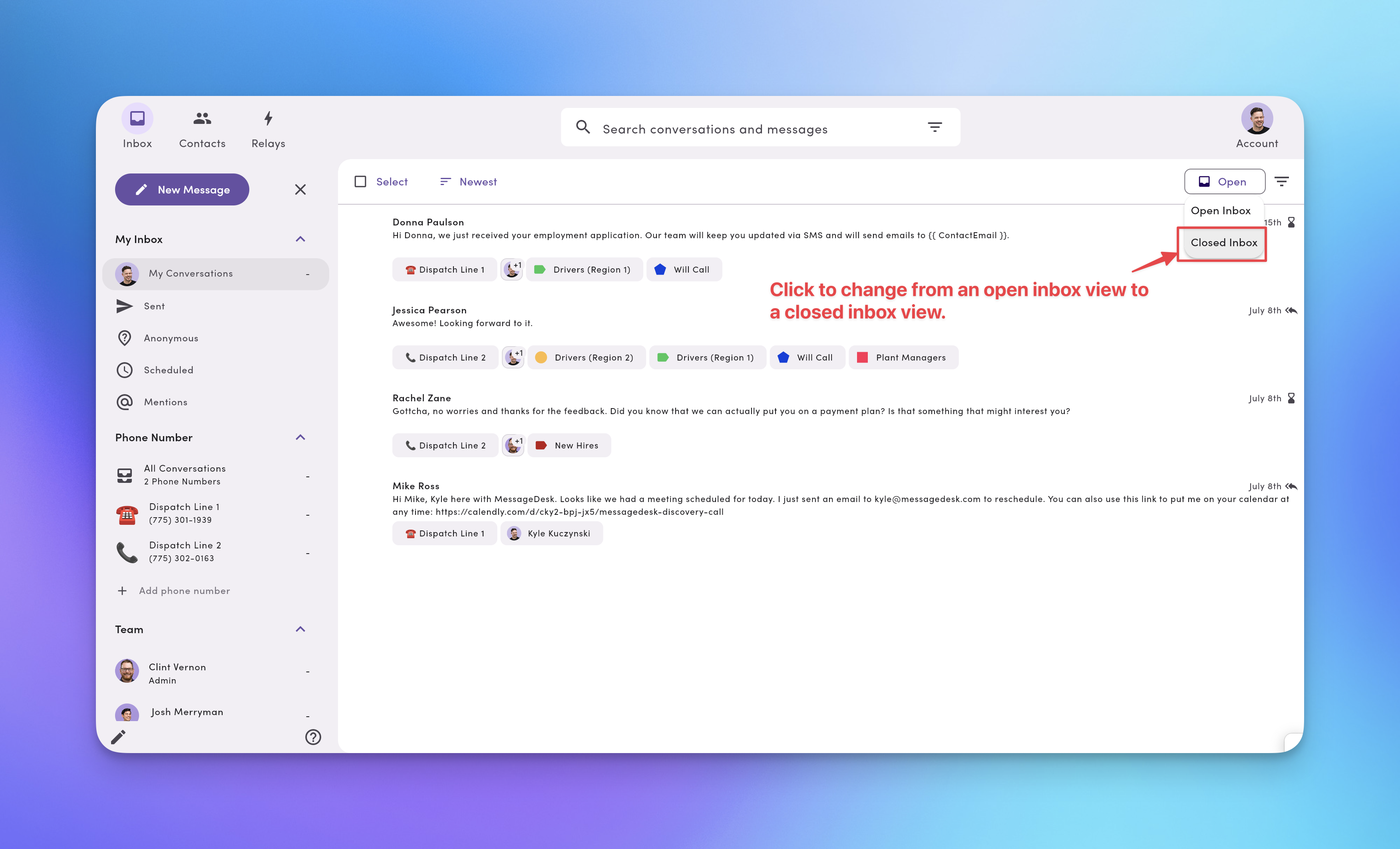The height and width of the screenshot is (849, 1400).
Task: Open the Open inbox status dropdown
Action: [x=1225, y=182]
